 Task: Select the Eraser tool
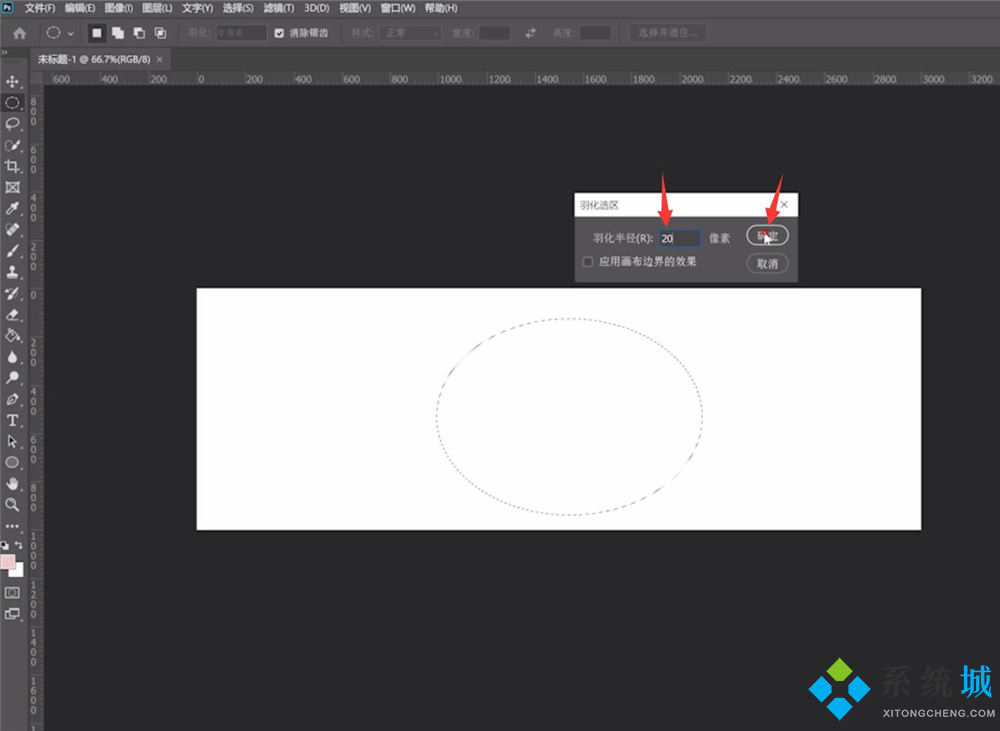pos(13,314)
